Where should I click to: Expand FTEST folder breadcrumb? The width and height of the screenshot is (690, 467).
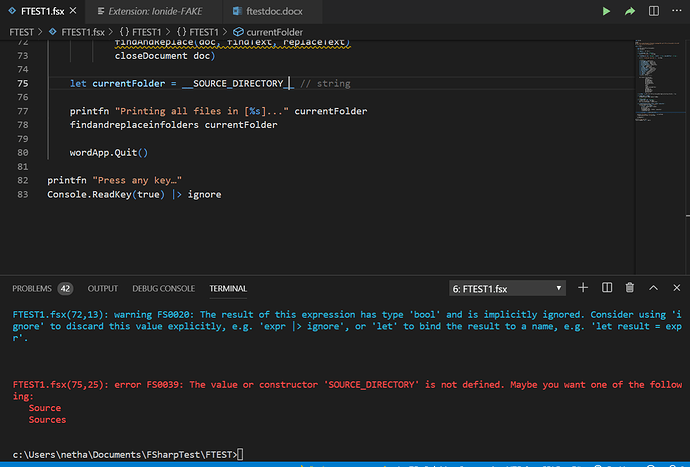[21, 32]
